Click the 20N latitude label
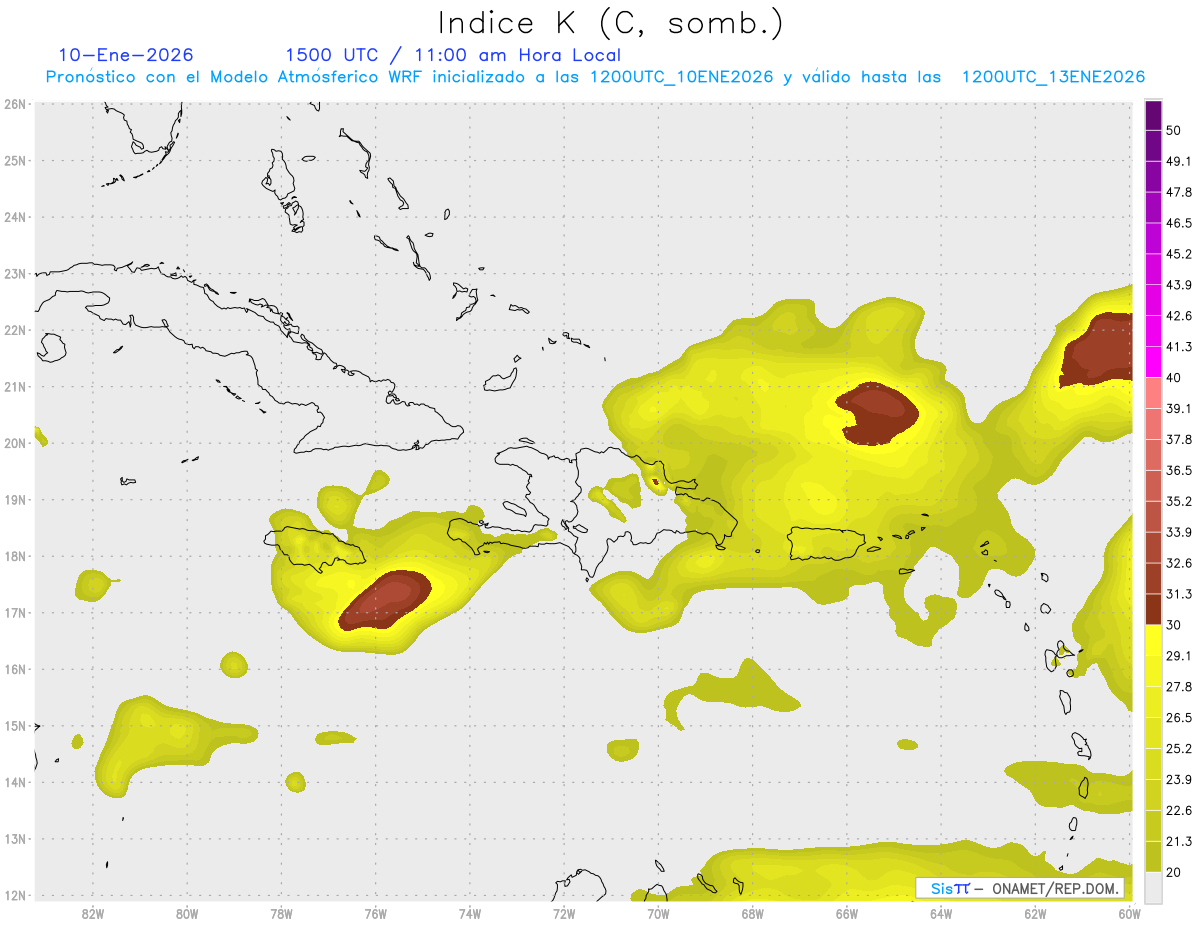 [x=16, y=443]
